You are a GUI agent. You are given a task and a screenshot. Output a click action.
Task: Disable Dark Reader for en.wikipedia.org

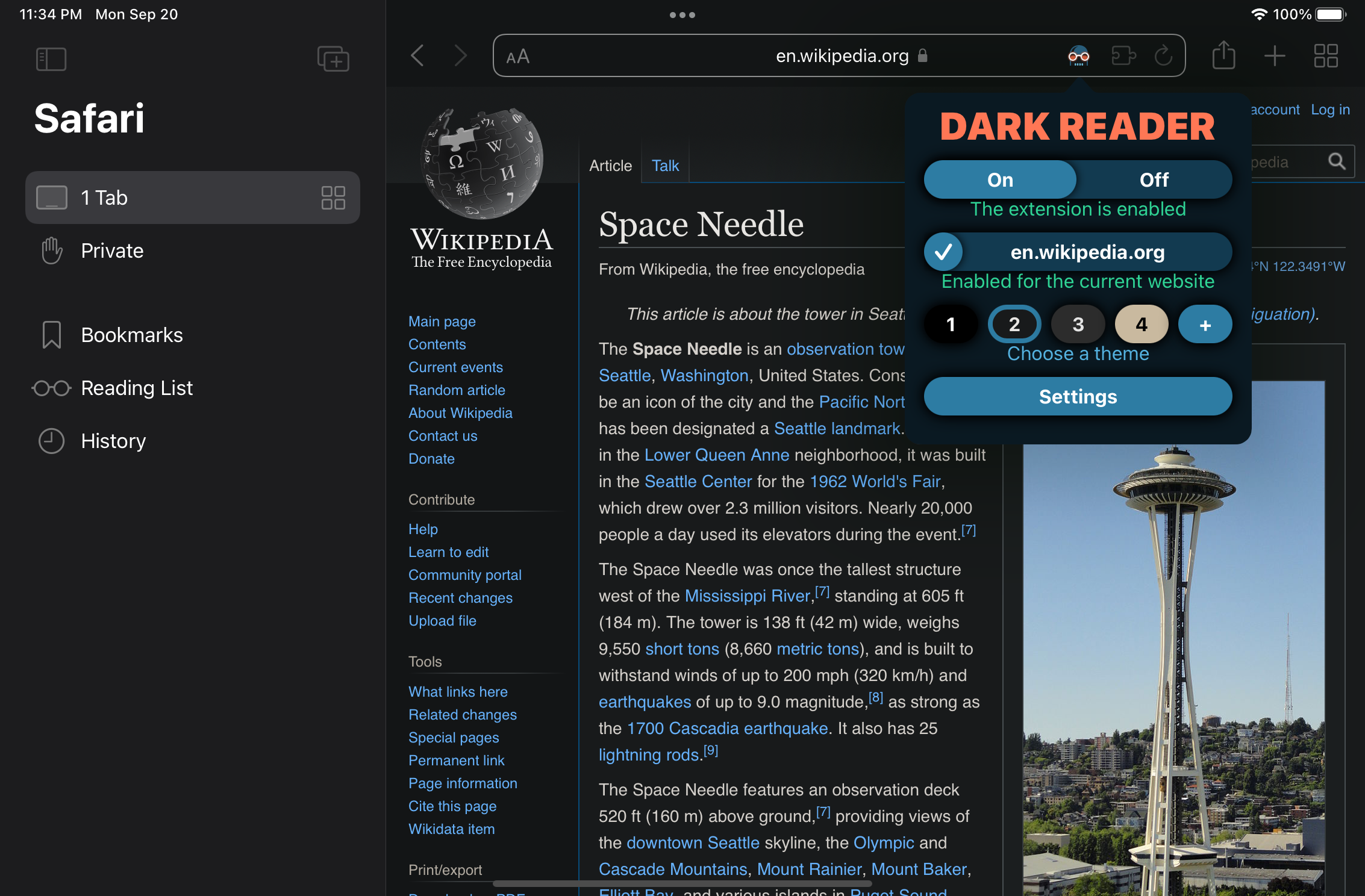coord(943,252)
